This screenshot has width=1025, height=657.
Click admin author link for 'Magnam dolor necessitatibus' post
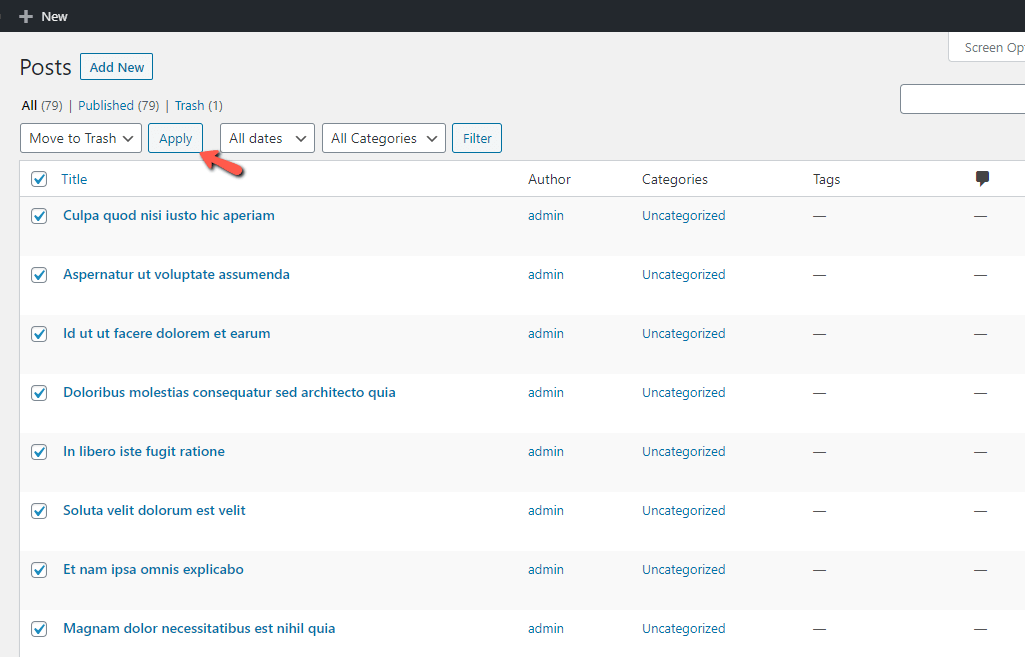coord(546,628)
